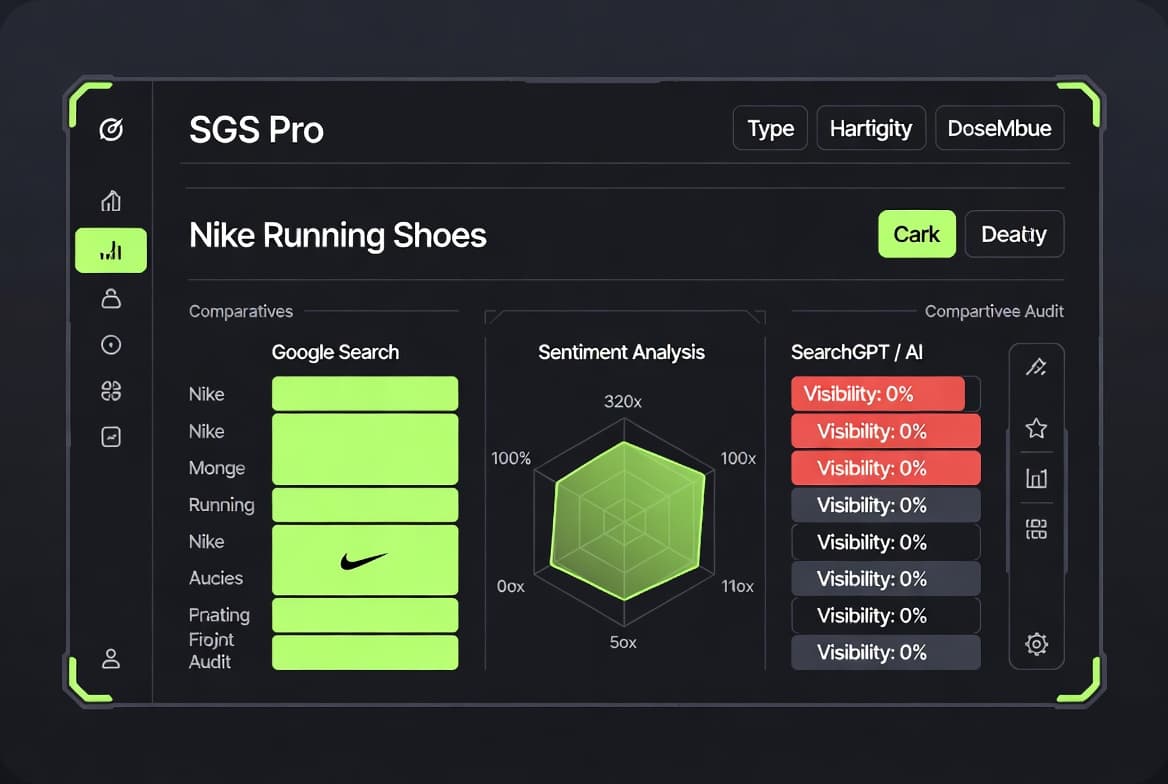
Task: Click the star favorite icon in right panel
Action: tap(1037, 428)
